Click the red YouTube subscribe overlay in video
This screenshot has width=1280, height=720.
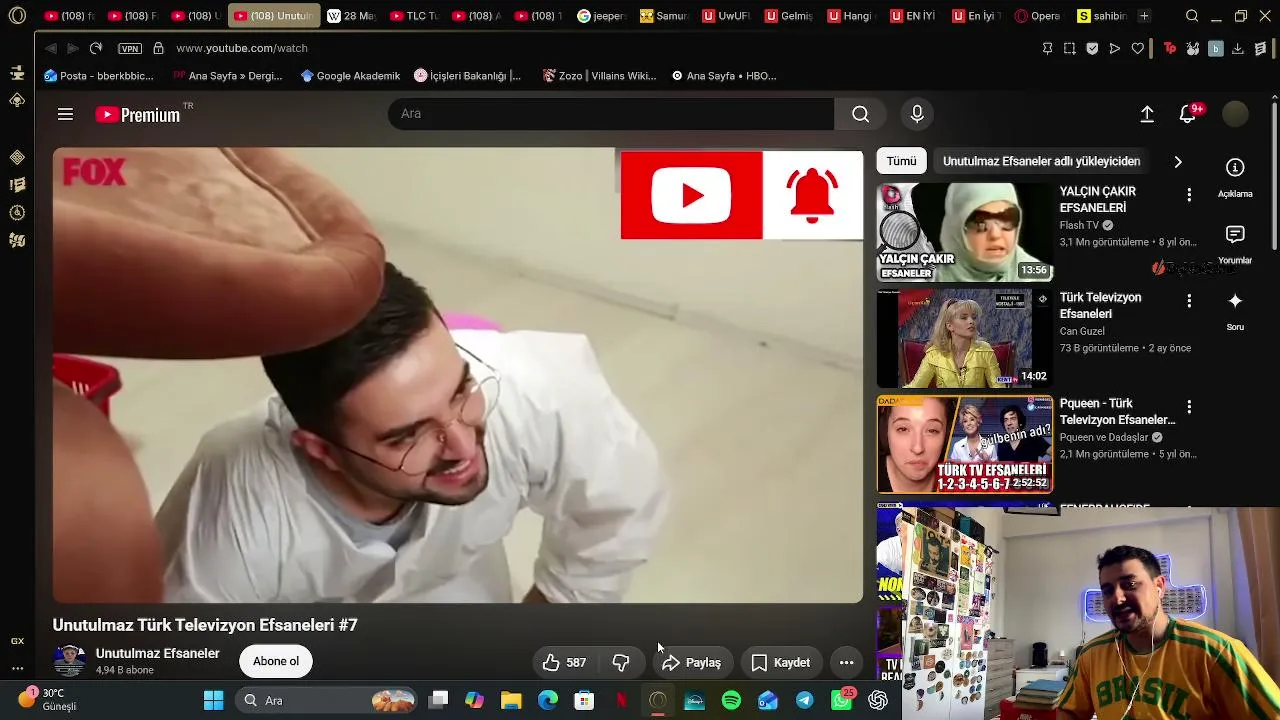(x=691, y=195)
